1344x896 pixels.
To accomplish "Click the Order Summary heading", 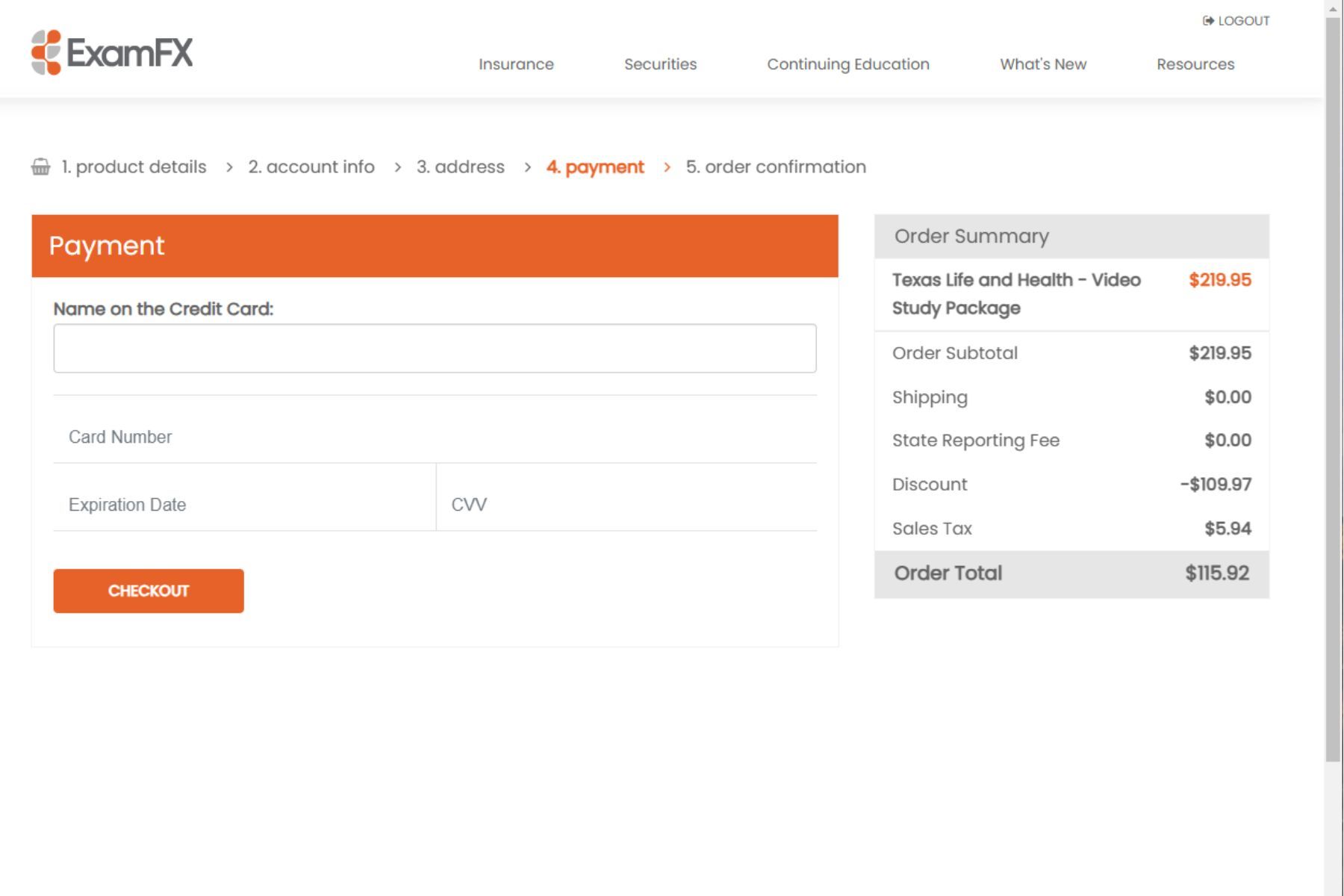I will coord(971,237).
